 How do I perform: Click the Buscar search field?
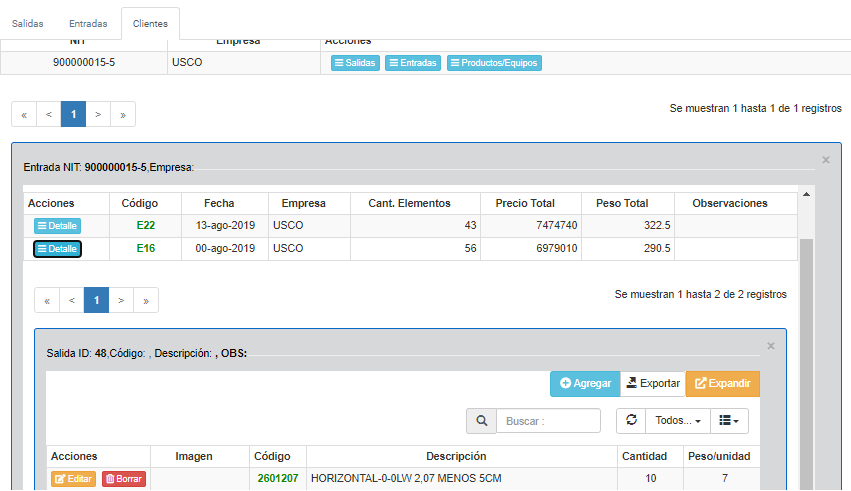tap(548, 421)
